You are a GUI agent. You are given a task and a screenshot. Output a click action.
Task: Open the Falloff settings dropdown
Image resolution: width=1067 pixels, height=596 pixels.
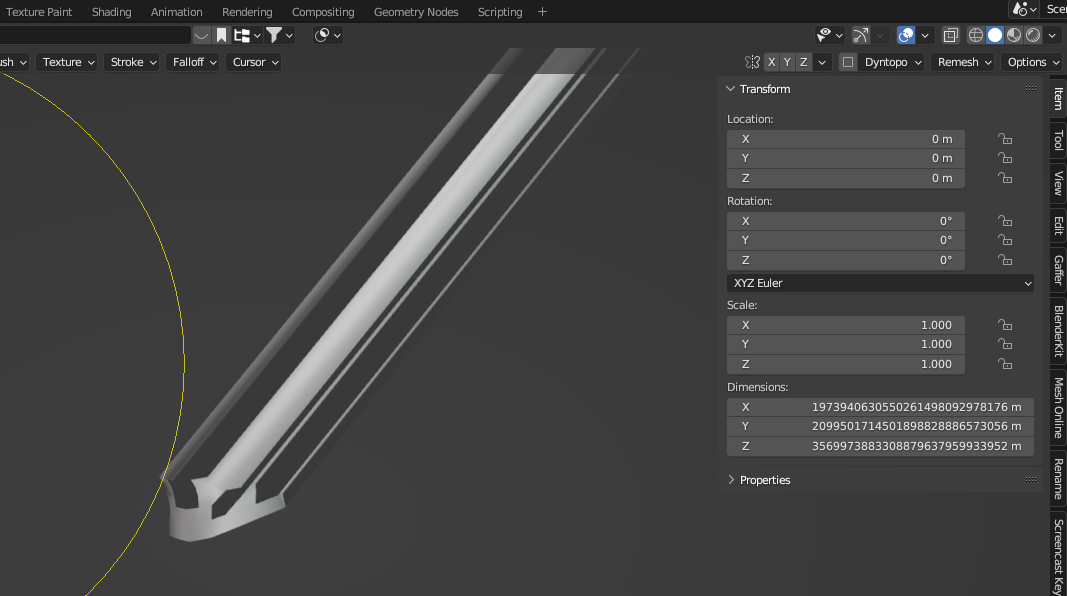coord(193,62)
